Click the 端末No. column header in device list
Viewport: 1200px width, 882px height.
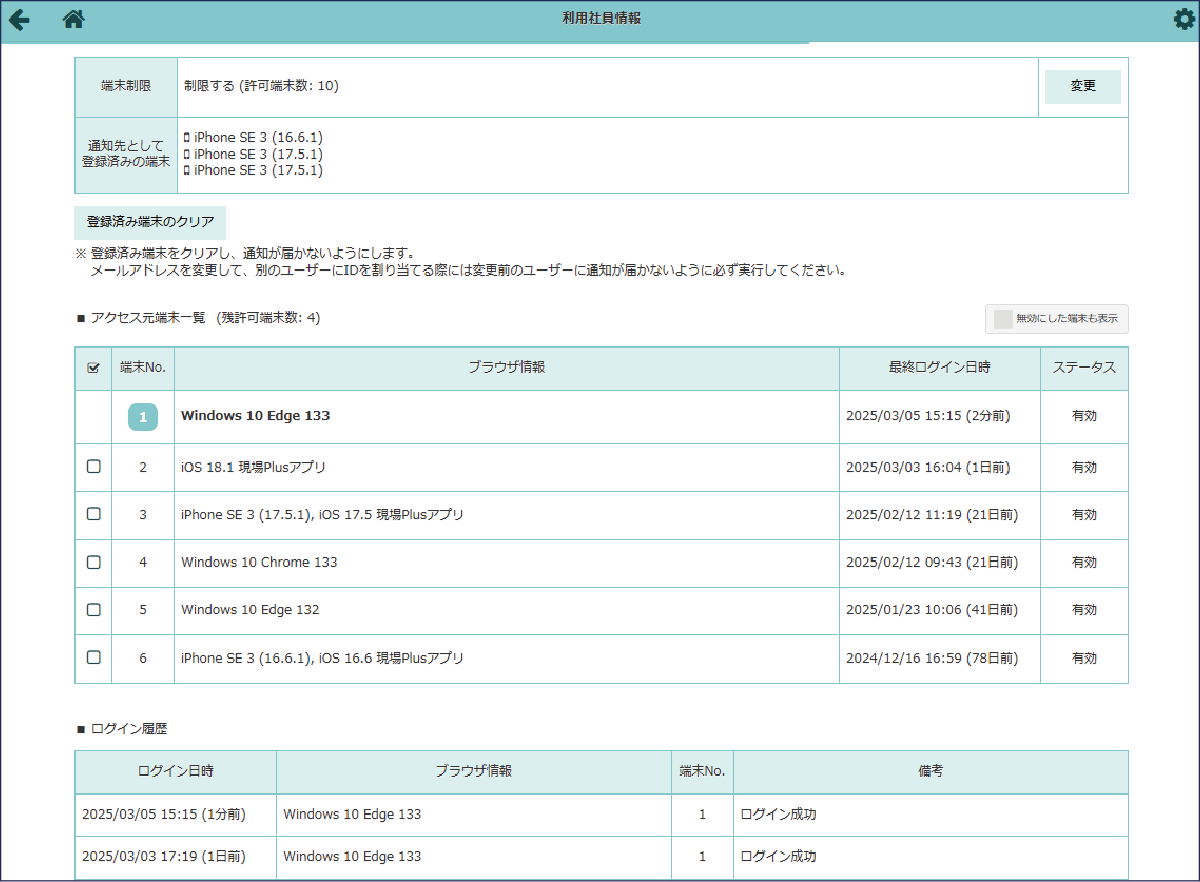(x=143, y=368)
